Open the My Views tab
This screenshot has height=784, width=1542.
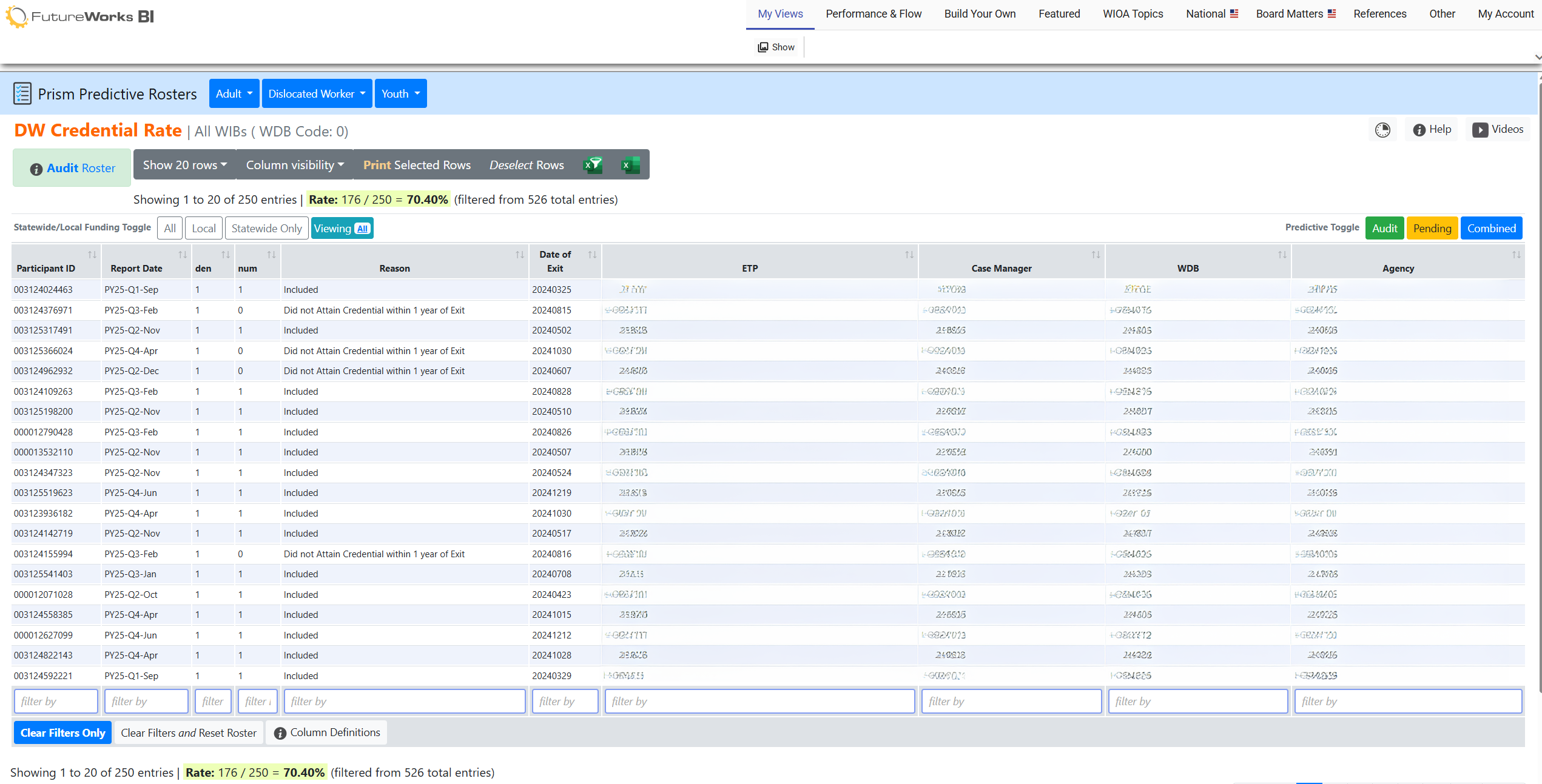coord(780,14)
